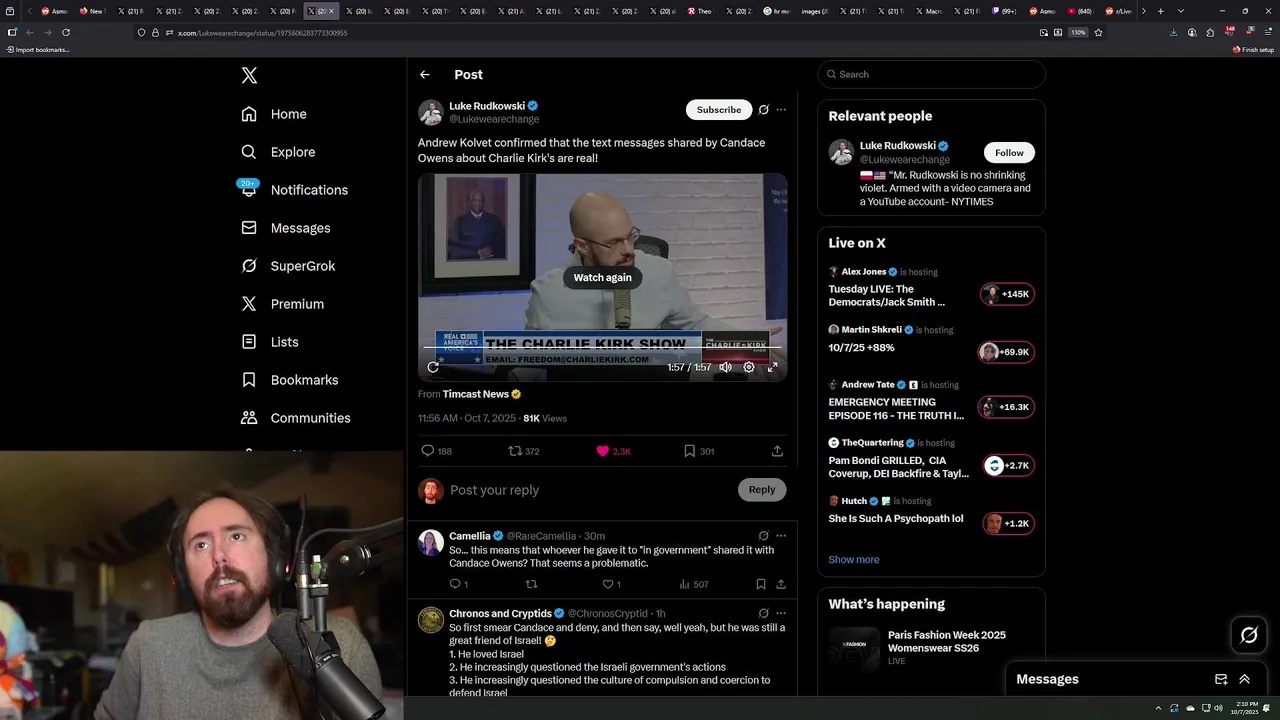
Task: Click Grok icon on Camellia's reply
Action: pyautogui.click(x=764, y=536)
